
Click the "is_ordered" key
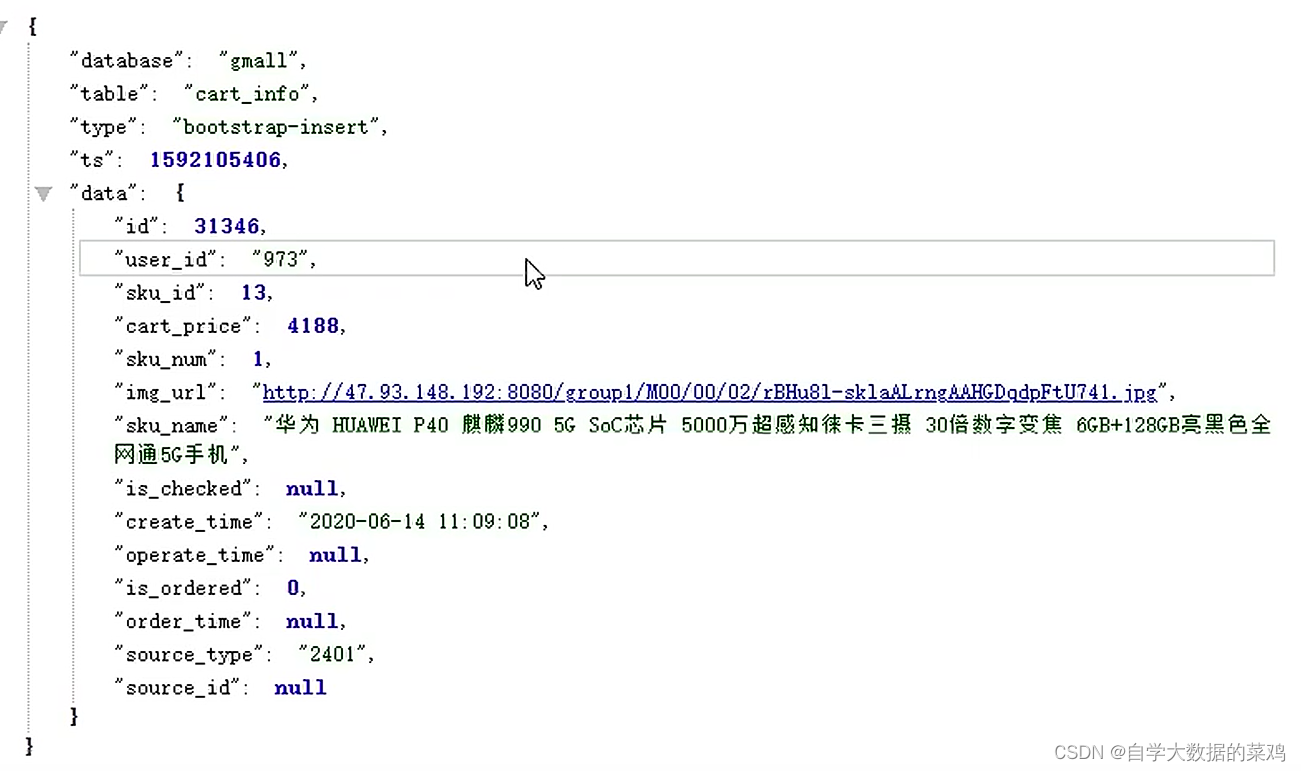183,588
